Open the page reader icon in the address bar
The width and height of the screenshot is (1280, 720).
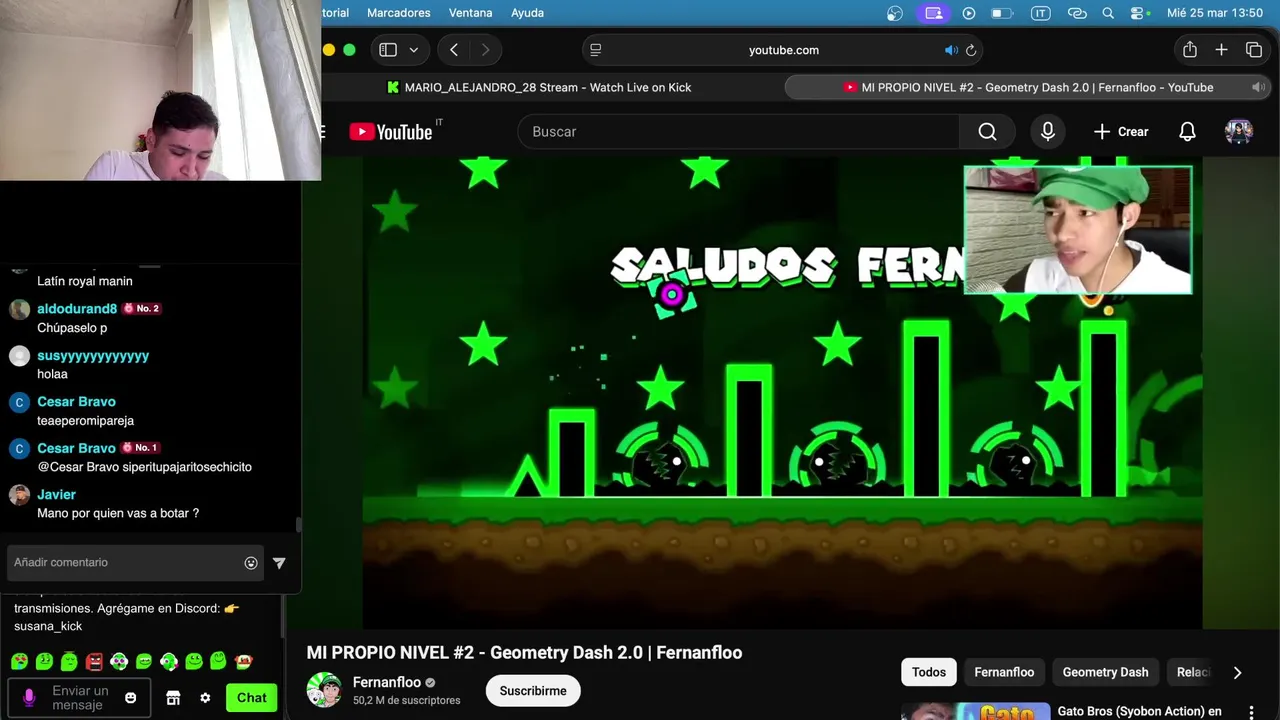(596, 50)
